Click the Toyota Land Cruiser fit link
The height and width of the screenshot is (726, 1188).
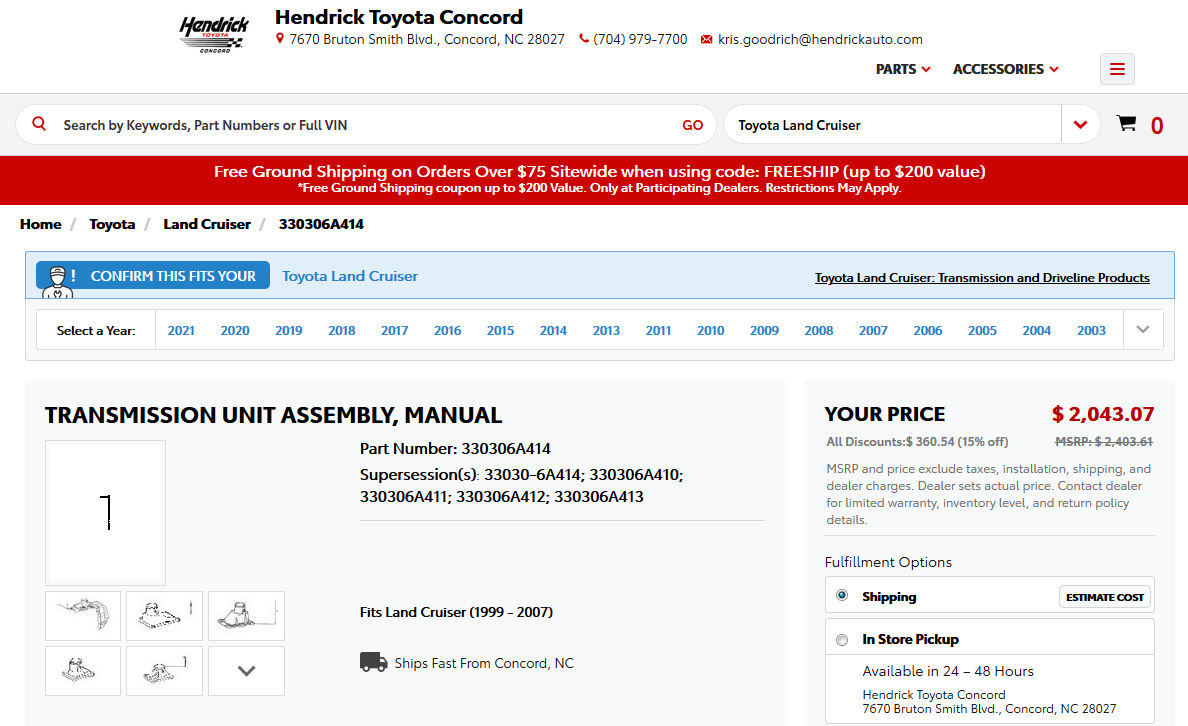coord(350,276)
